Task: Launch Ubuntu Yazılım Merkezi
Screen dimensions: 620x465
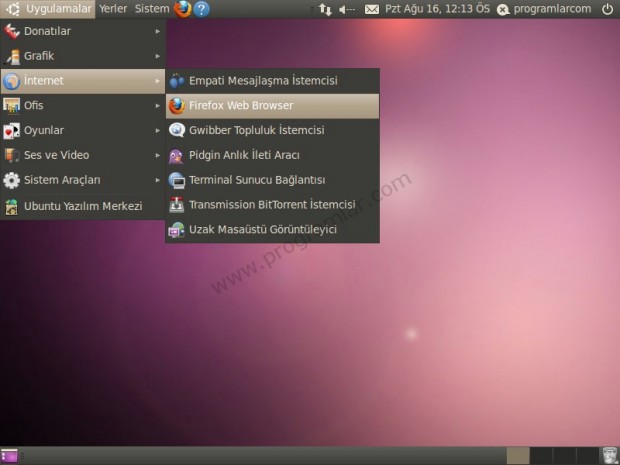Action: pyautogui.click(x=83, y=206)
